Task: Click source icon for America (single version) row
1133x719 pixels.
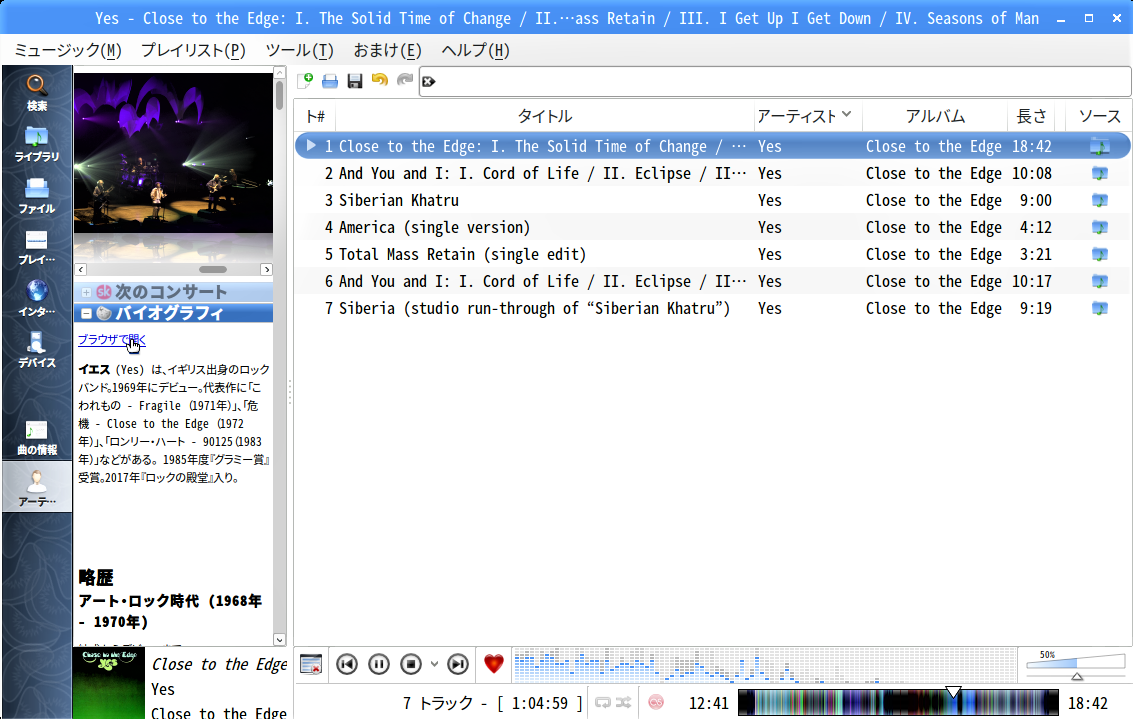Action: point(1099,227)
